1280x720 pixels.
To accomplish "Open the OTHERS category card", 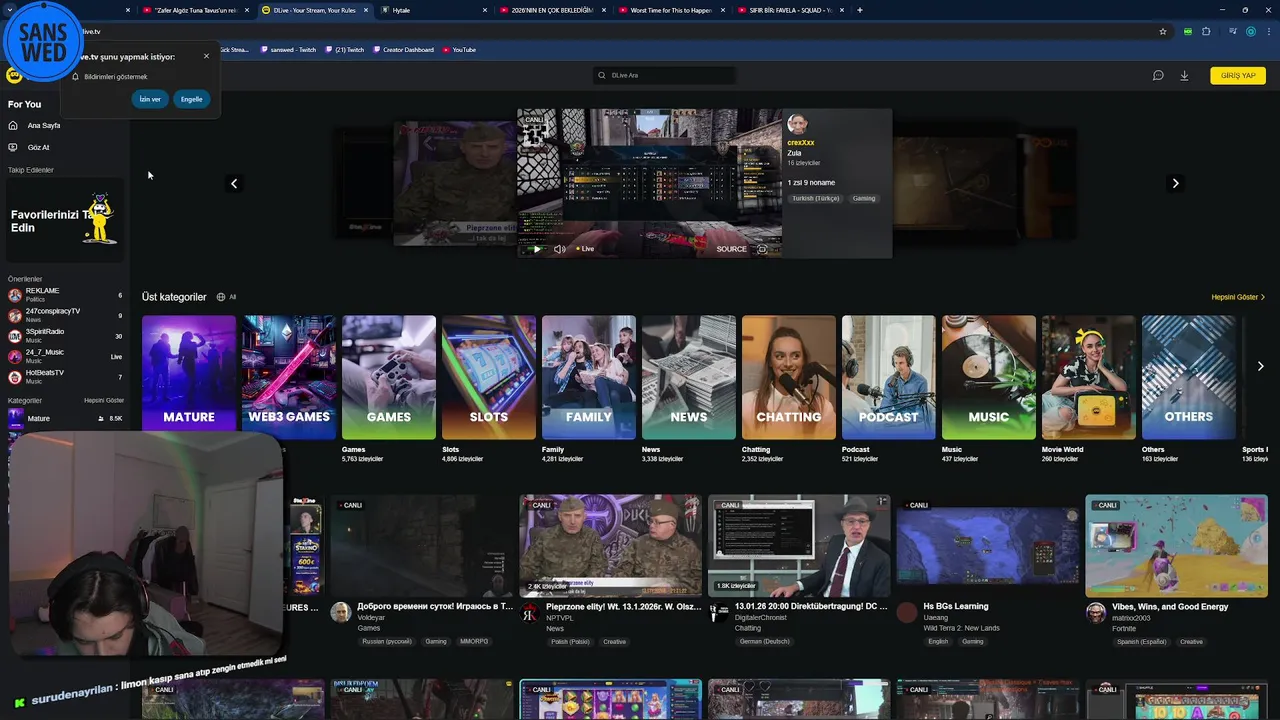I will pyautogui.click(x=1189, y=377).
